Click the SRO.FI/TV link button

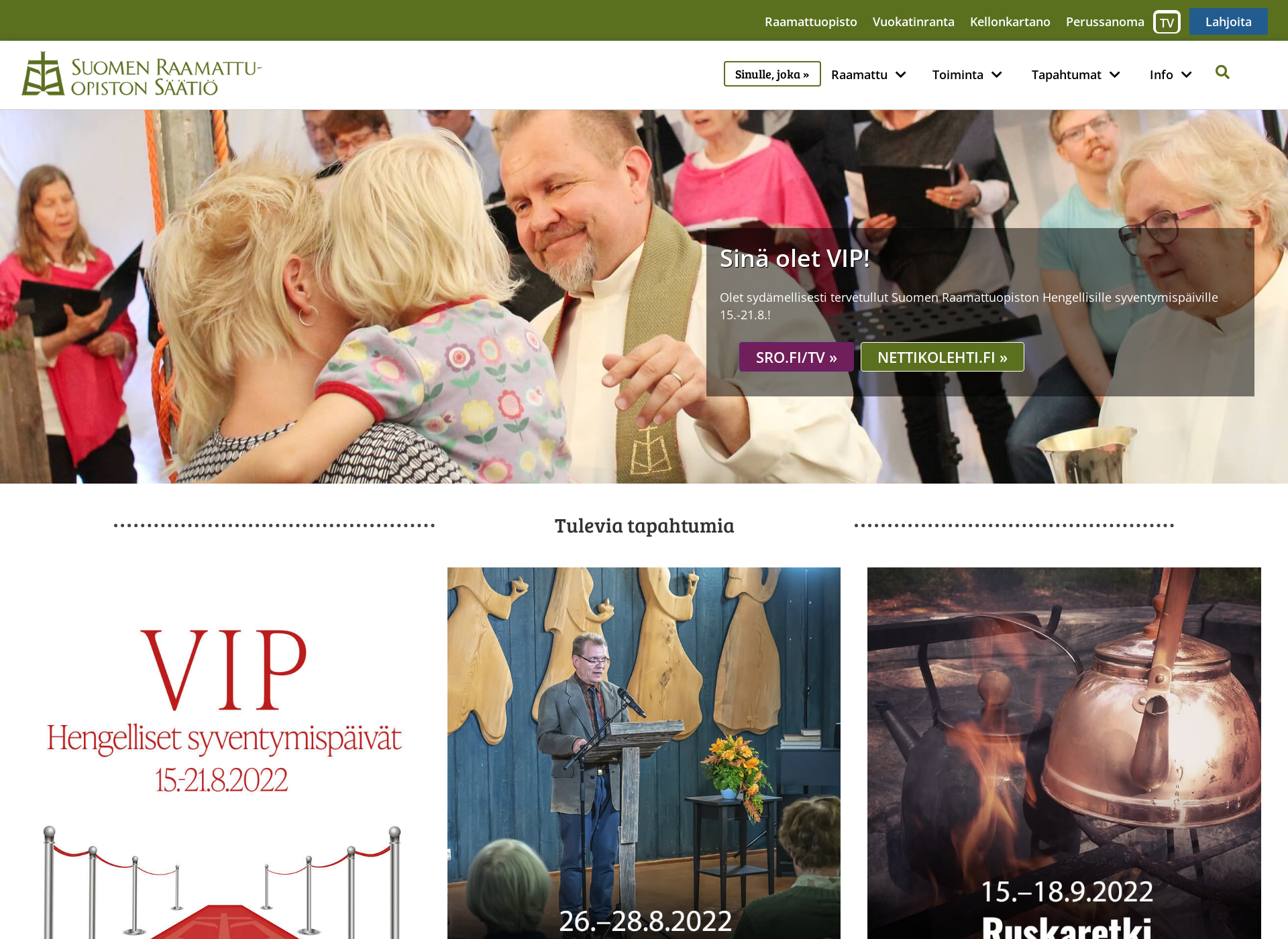pos(795,356)
